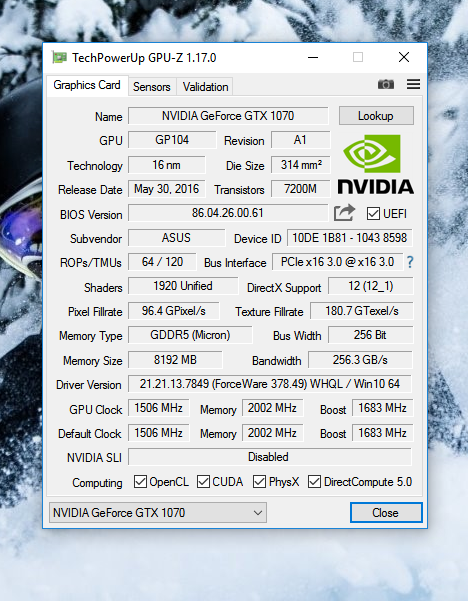
Task: Click the Die Size field 314 mm²
Action: pos(301,165)
